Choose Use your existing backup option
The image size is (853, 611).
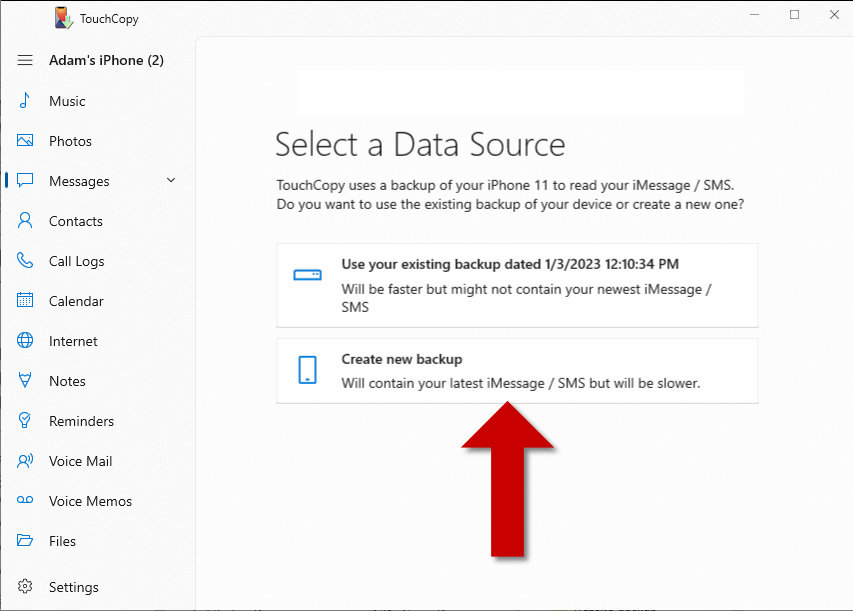(x=517, y=286)
